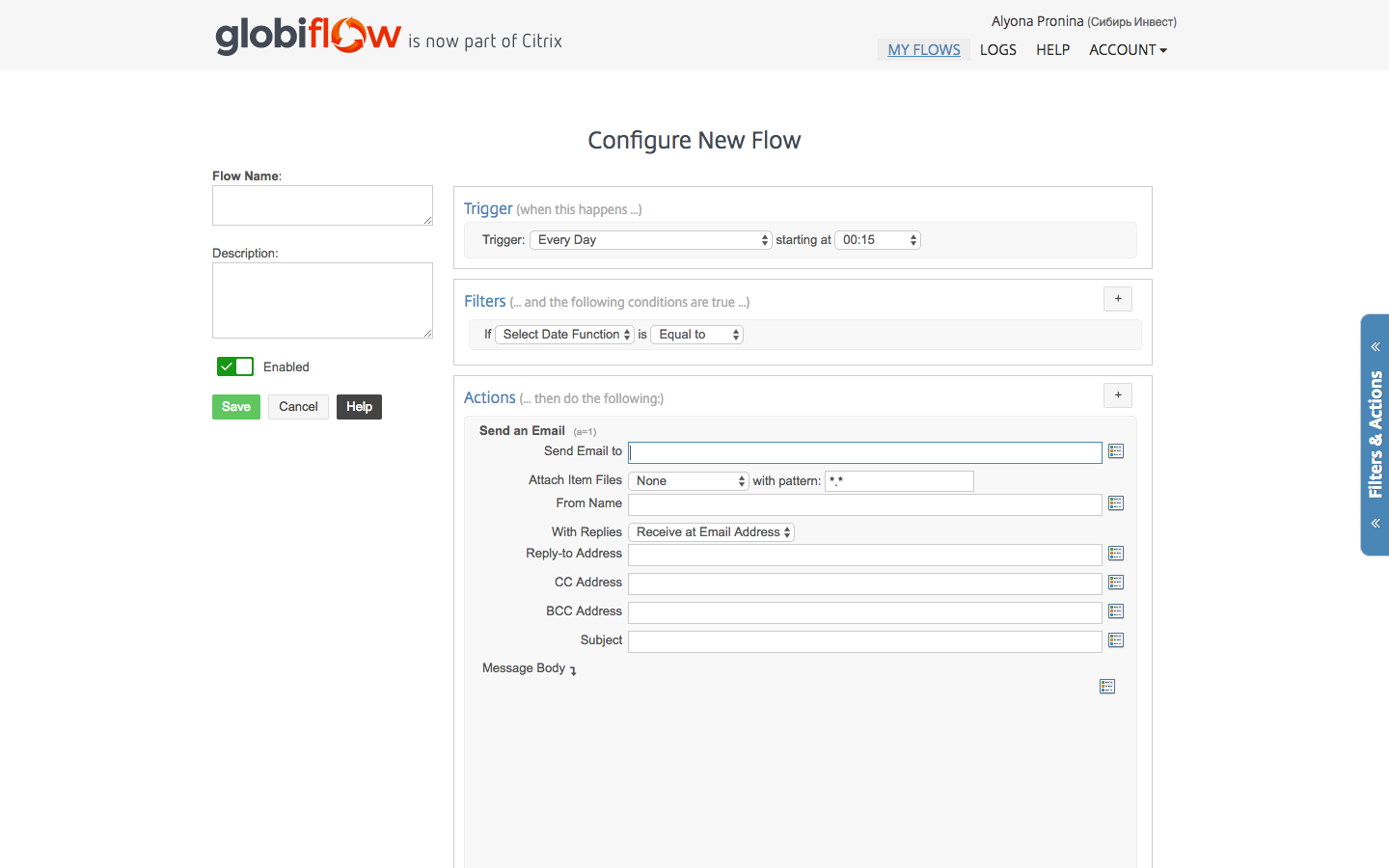
Task: Add another action with the plus button
Action: (1117, 394)
